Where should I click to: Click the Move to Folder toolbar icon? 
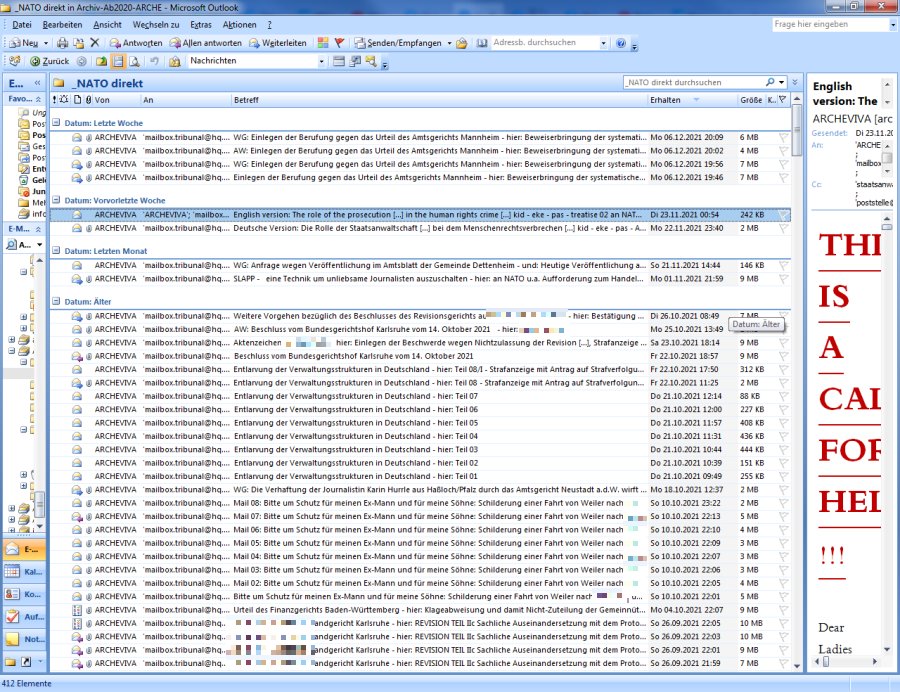pyautogui.click(x=79, y=43)
